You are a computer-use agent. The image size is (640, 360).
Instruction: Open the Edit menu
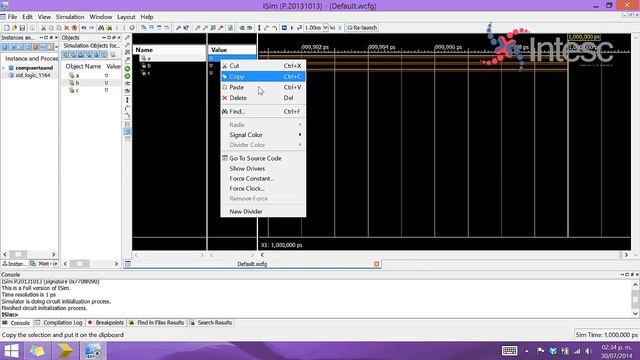[x=27, y=17]
